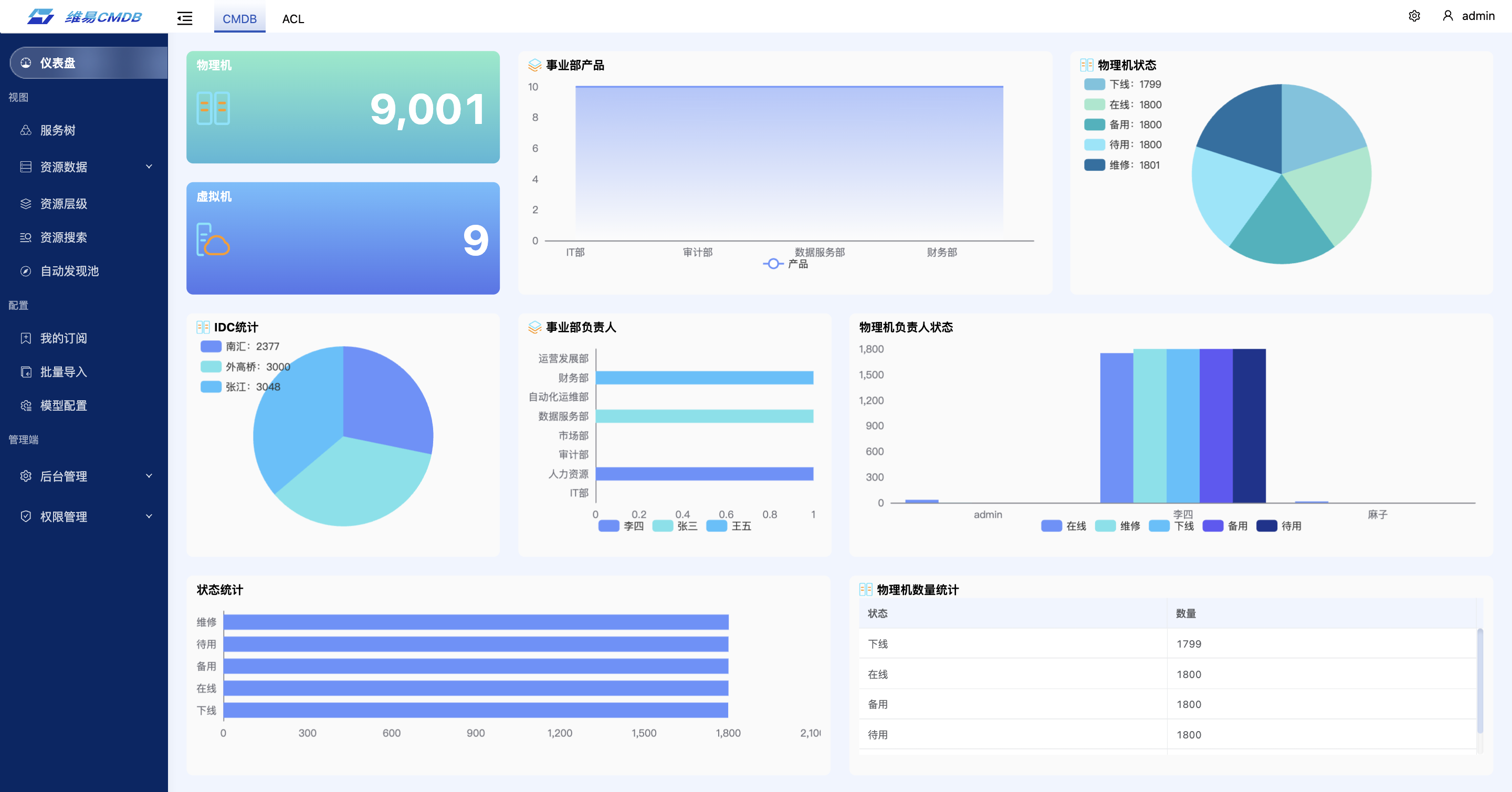
Task: Click the 资源搜索 search icon in sidebar
Action: tap(26, 237)
